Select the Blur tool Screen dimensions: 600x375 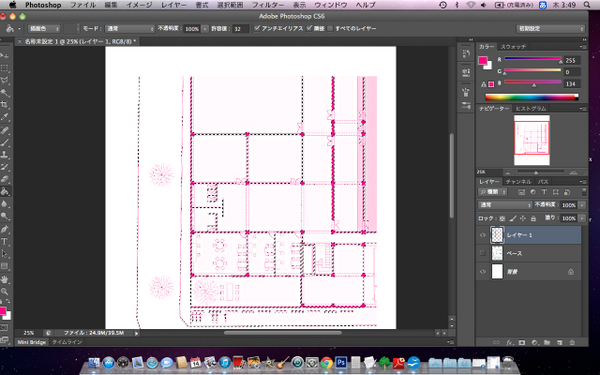pyautogui.click(x=5, y=204)
